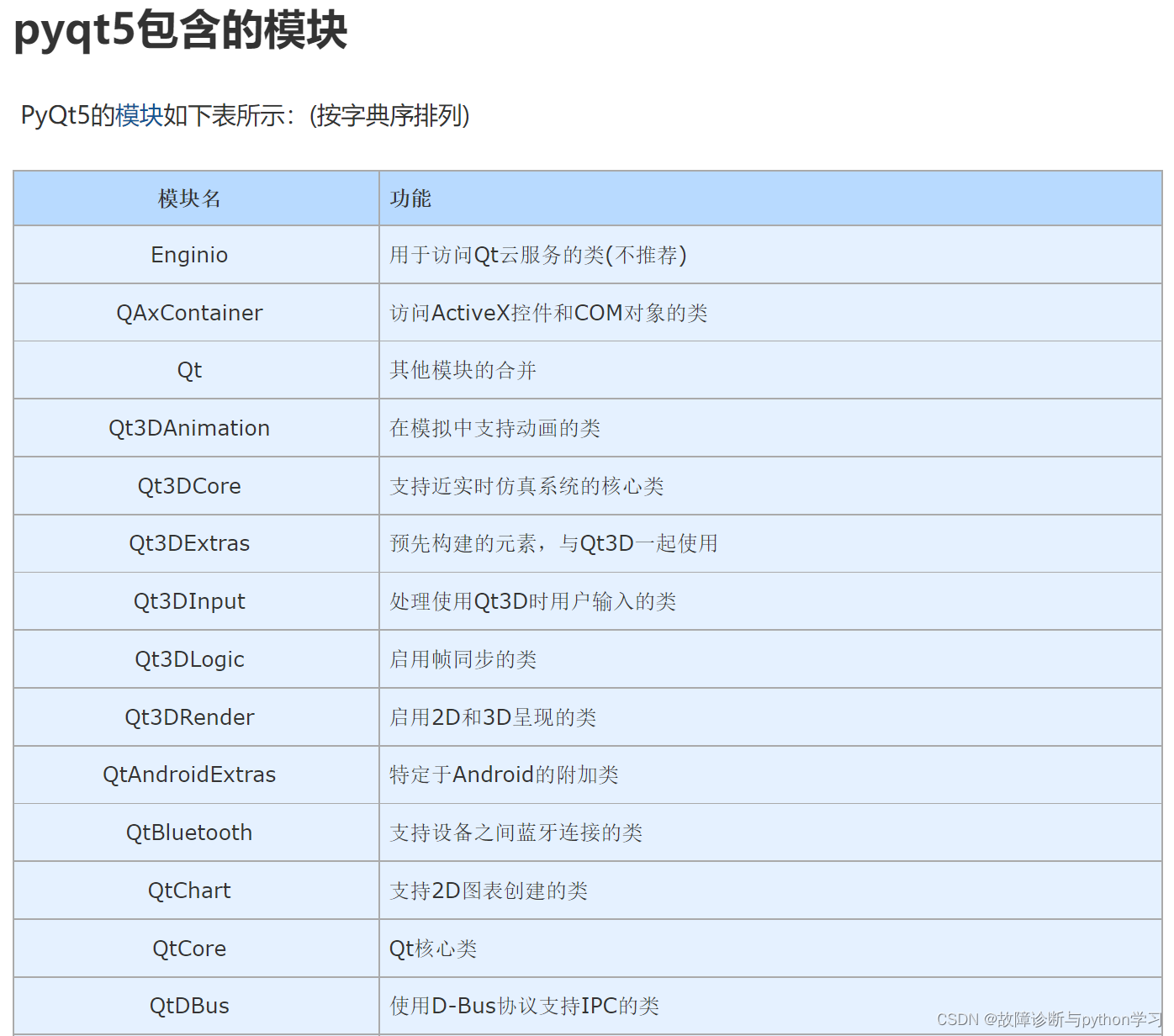Screen dimensions: 1174x1036
Task: Click the text (按字典序排列)
Action: (x=389, y=115)
